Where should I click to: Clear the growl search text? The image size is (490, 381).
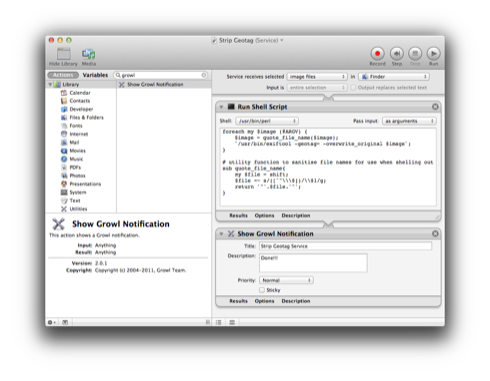(204, 75)
